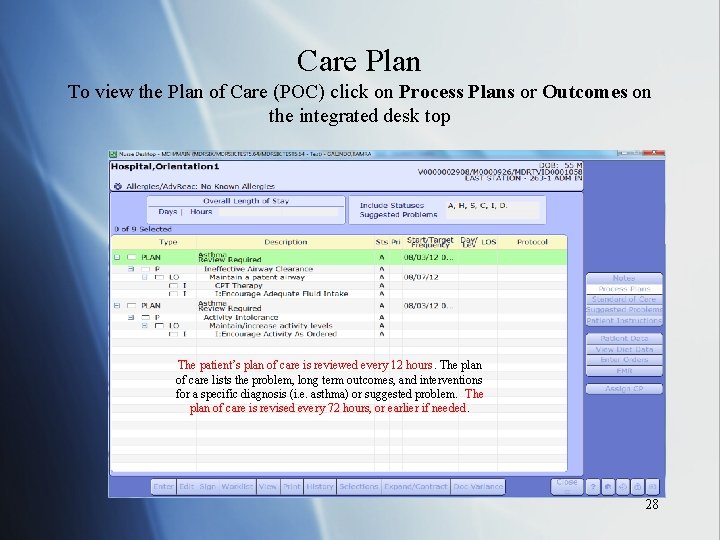Click View Diet Data button

pyautogui.click(x=624, y=349)
